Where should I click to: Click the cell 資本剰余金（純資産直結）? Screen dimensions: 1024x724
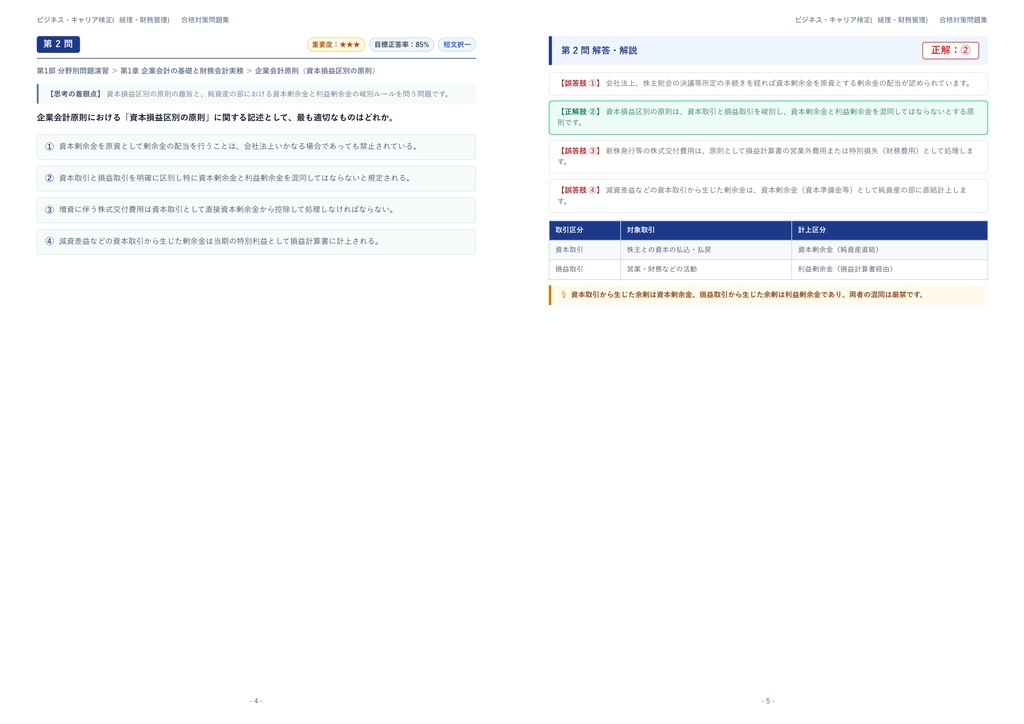[x=889, y=250]
